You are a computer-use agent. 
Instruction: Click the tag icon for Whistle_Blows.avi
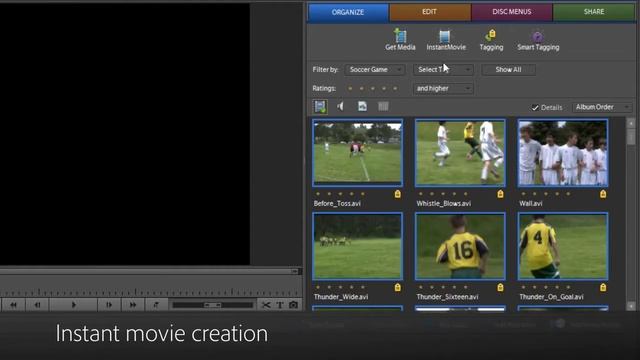500,194
